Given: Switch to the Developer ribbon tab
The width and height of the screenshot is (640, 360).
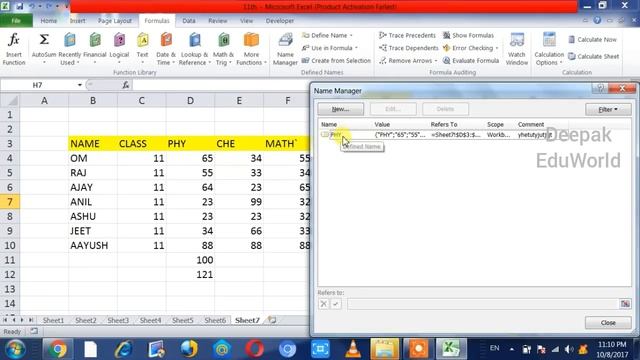Looking at the screenshot, I should (280, 20).
